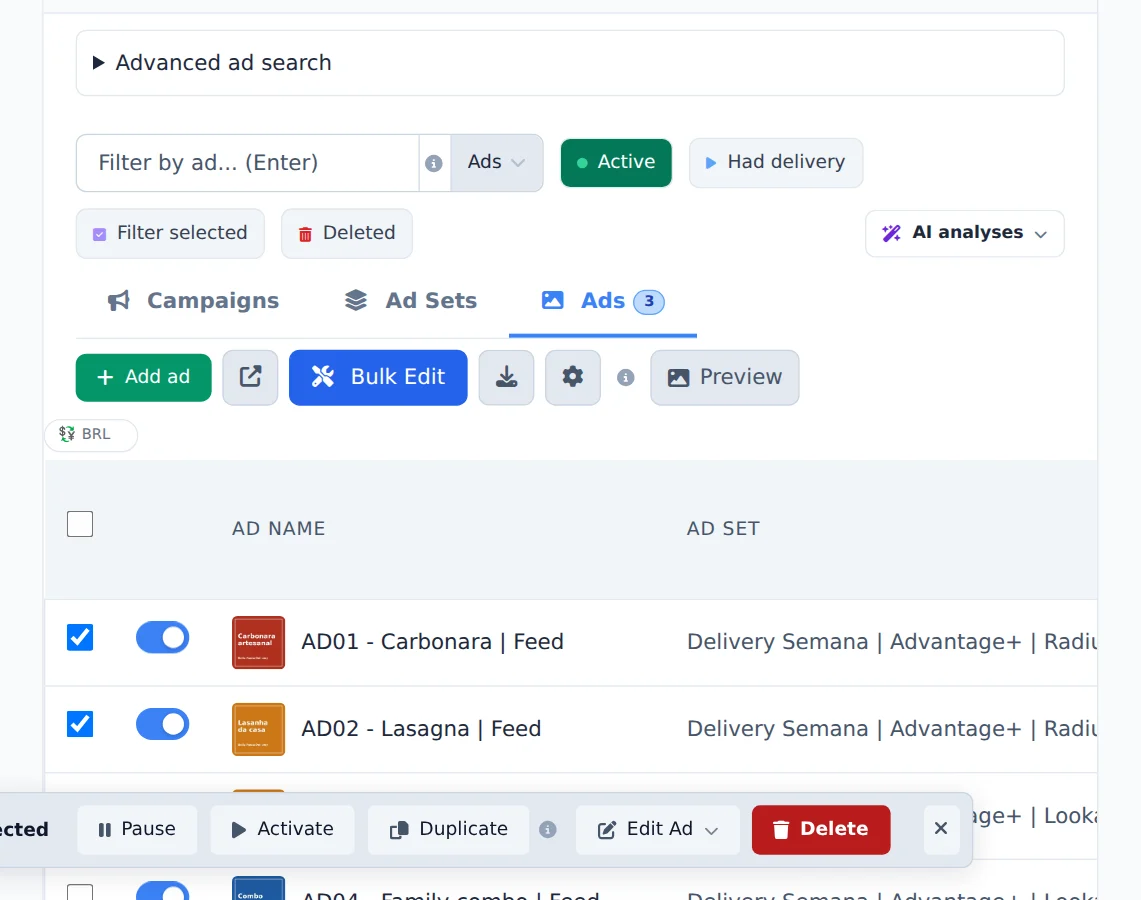Click the 3 count badge on Ads tab

648,301
